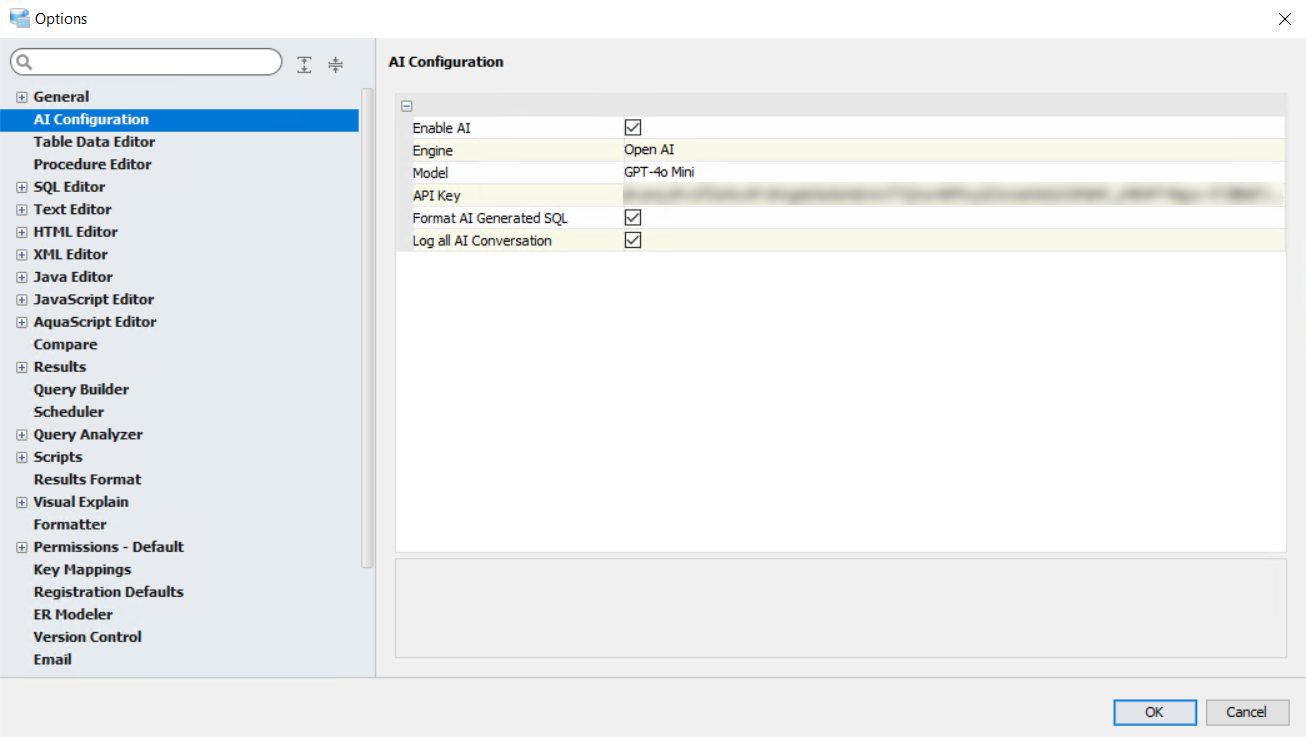Open the Table Data Editor options
1306x737 pixels.
point(94,142)
